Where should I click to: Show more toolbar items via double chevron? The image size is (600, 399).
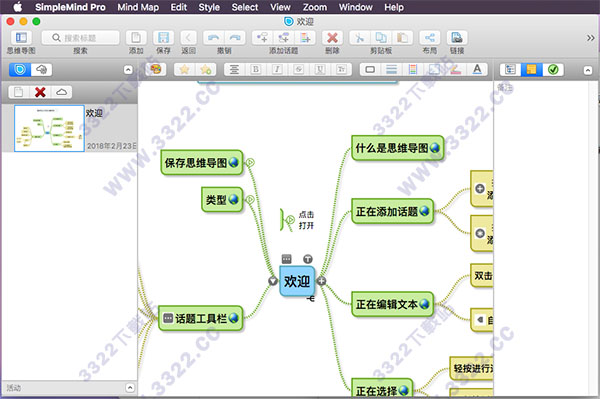(x=590, y=38)
